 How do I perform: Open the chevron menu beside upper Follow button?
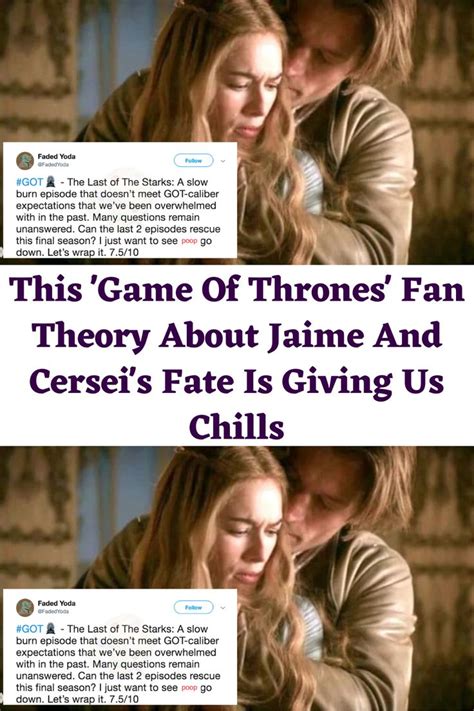(x=223, y=161)
